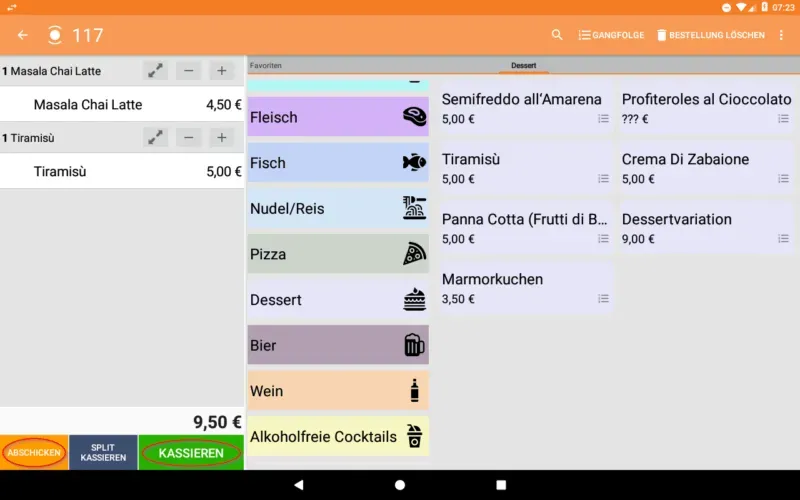Open options list icon for Dessertvariation
This screenshot has width=800, height=500.
coord(783,239)
